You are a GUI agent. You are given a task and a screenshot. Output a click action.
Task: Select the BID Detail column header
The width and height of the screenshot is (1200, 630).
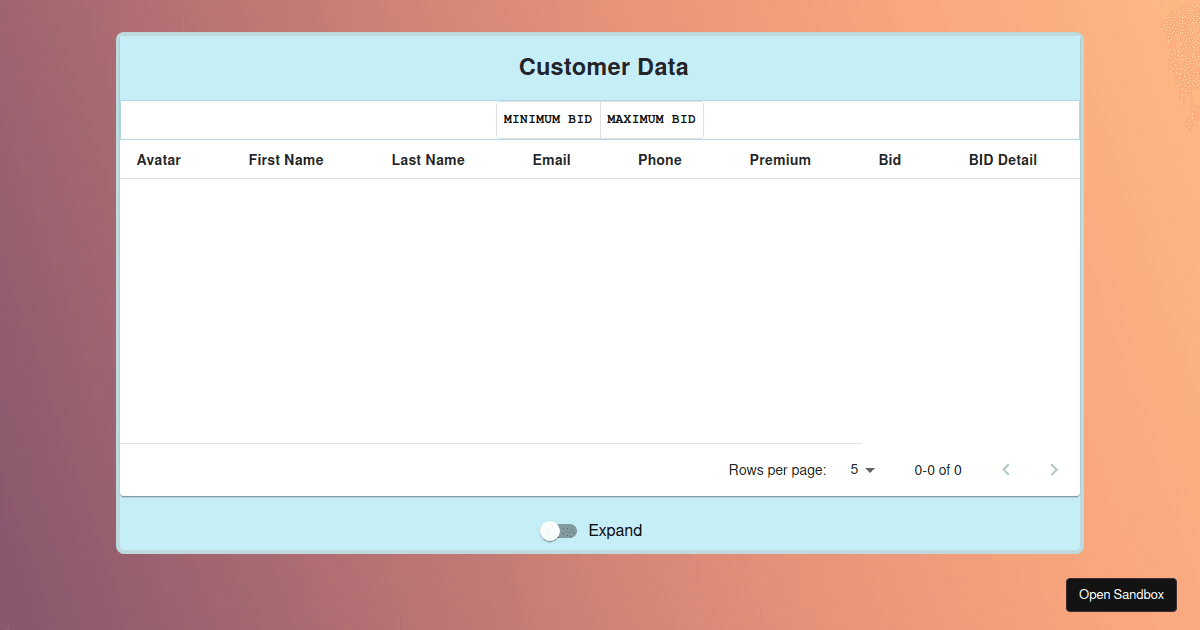click(1002, 159)
